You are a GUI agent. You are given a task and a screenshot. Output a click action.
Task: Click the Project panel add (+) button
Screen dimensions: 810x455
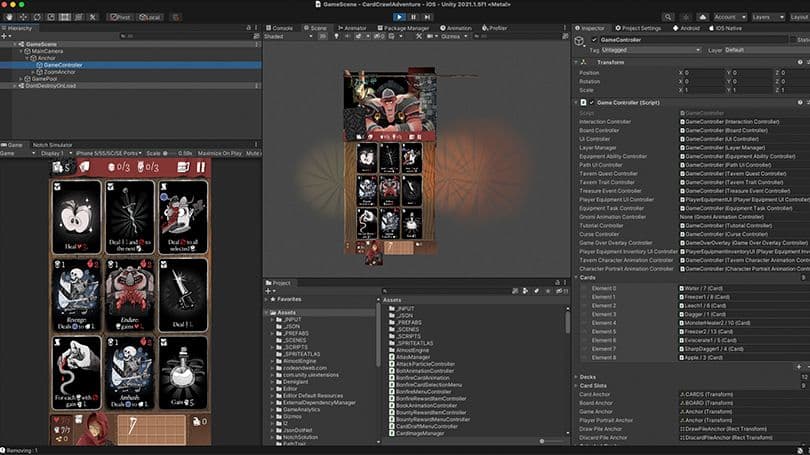pos(269,291)
